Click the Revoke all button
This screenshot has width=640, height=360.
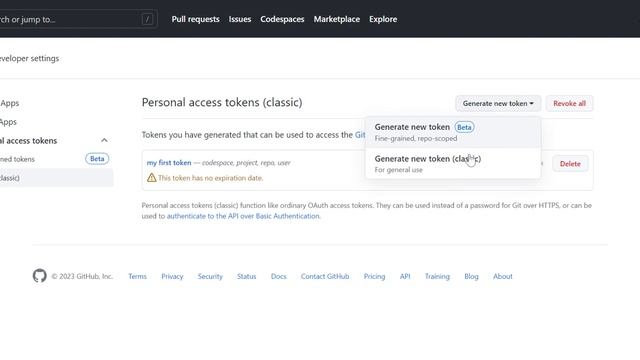[569, 103]
